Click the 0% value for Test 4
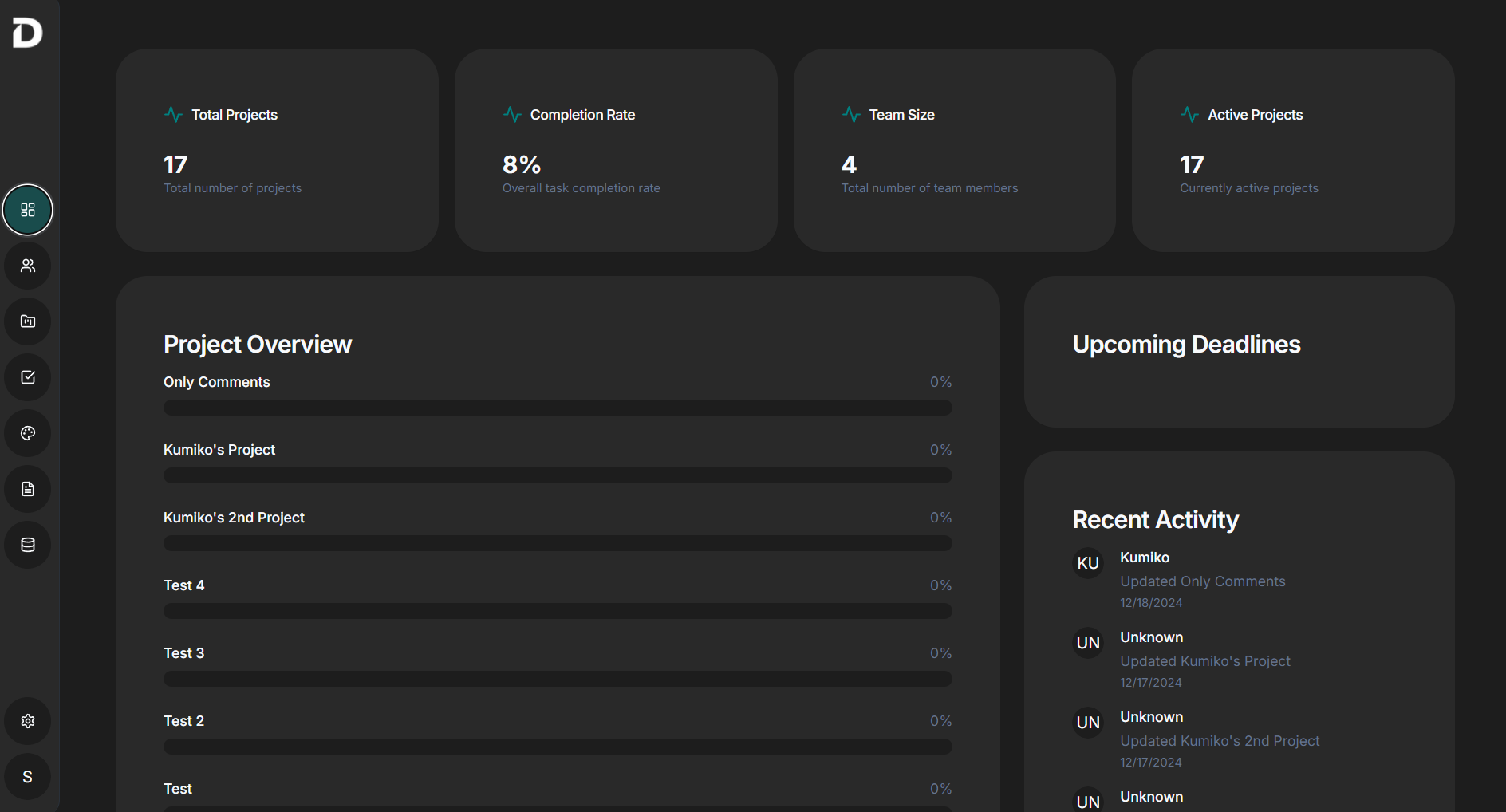This screenshot has height=812, width=1506. point(940,585)
